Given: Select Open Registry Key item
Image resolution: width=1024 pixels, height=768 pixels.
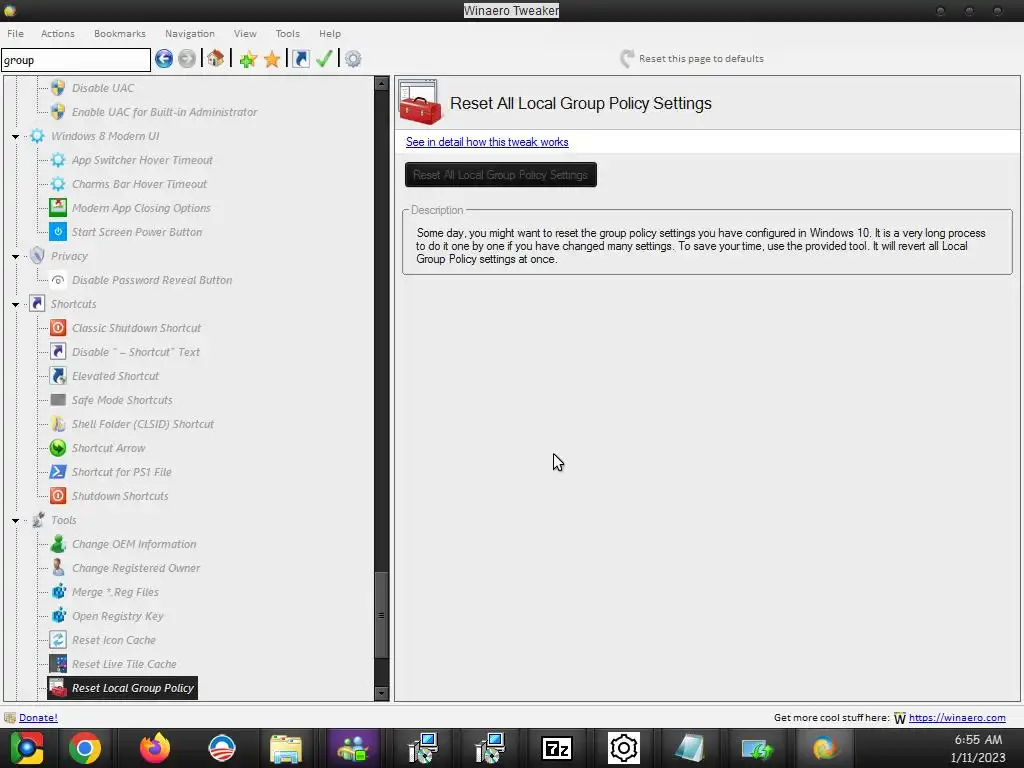Looking at the screenshot, I should (118, 616).
